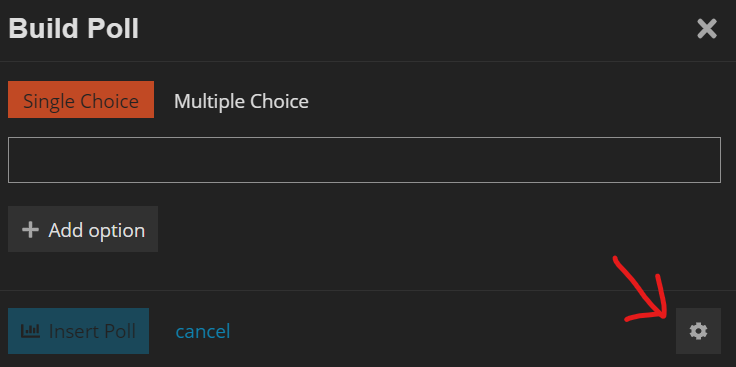Viewport: 736px width, 367px height.
Task: Close the Build Poll dialog
Action: tap(706, 29)
